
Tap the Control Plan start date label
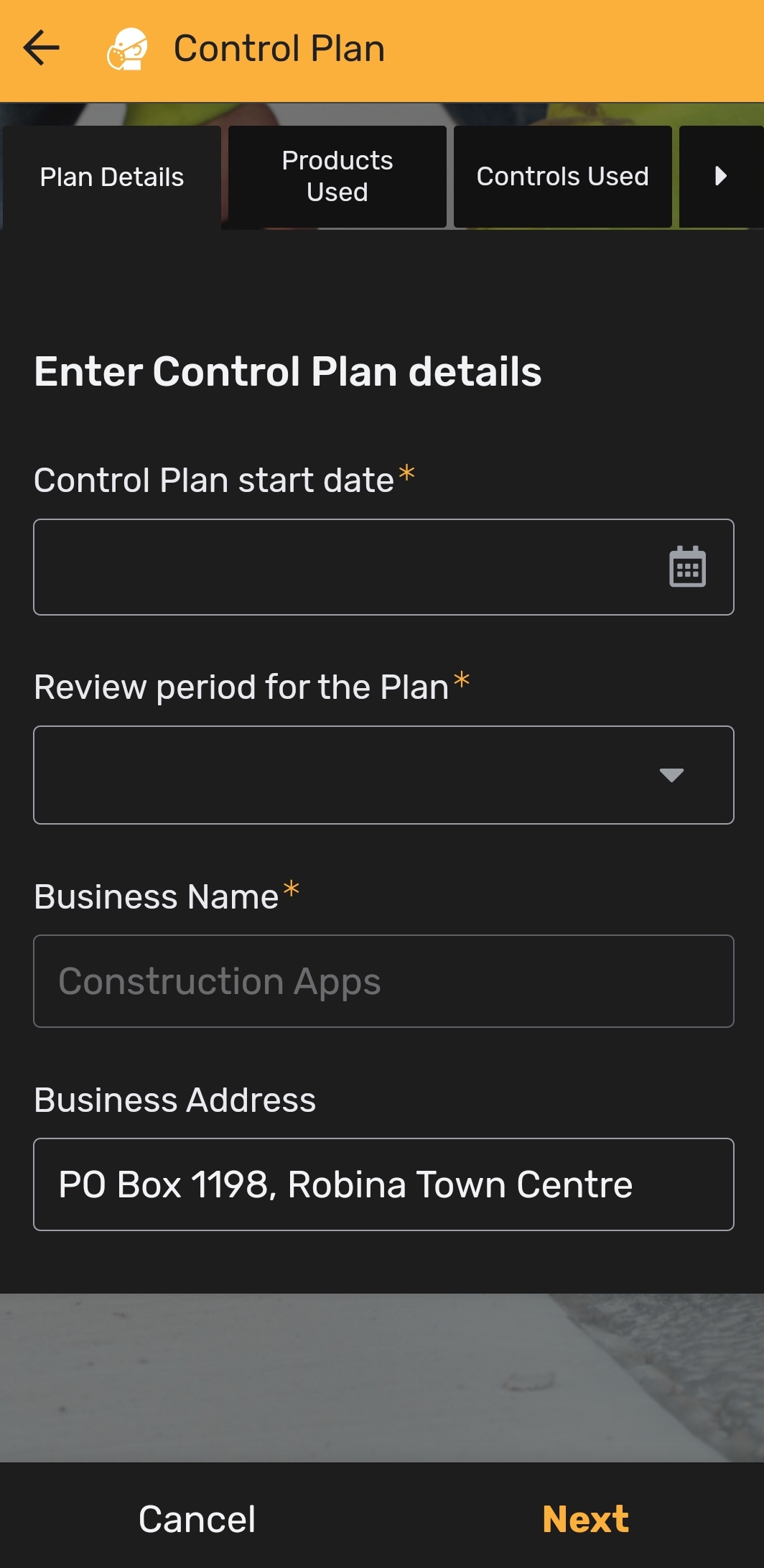214,481
